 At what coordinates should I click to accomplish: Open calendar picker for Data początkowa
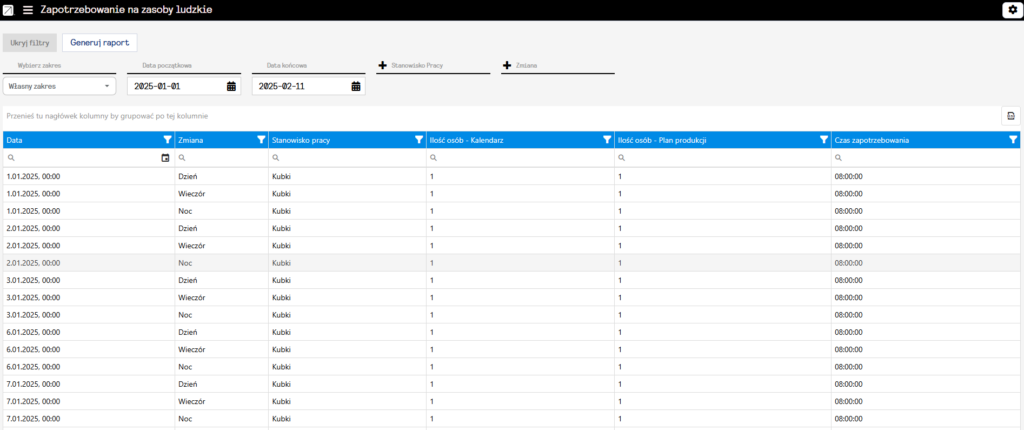click(231, 86)
